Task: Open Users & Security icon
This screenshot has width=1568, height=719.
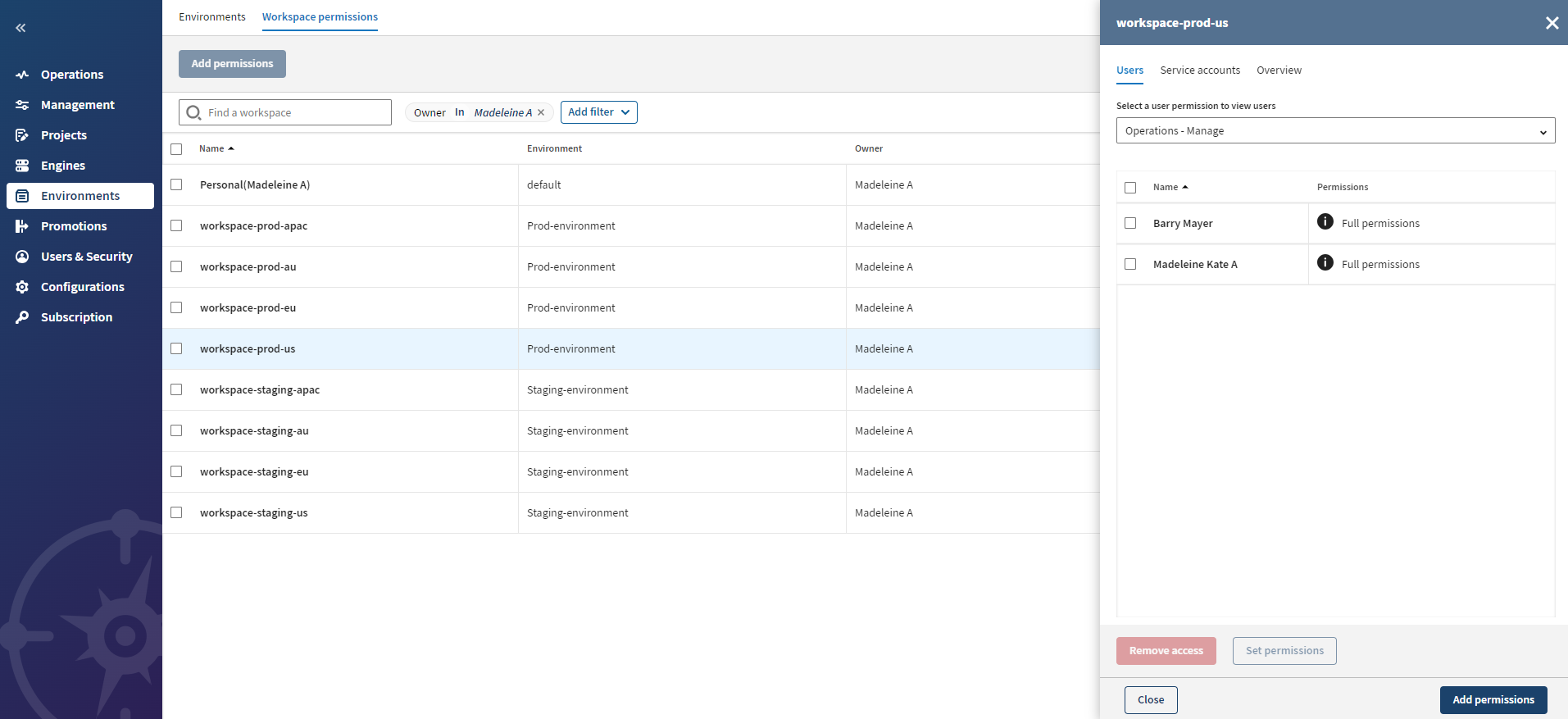Action: point(22,257)
